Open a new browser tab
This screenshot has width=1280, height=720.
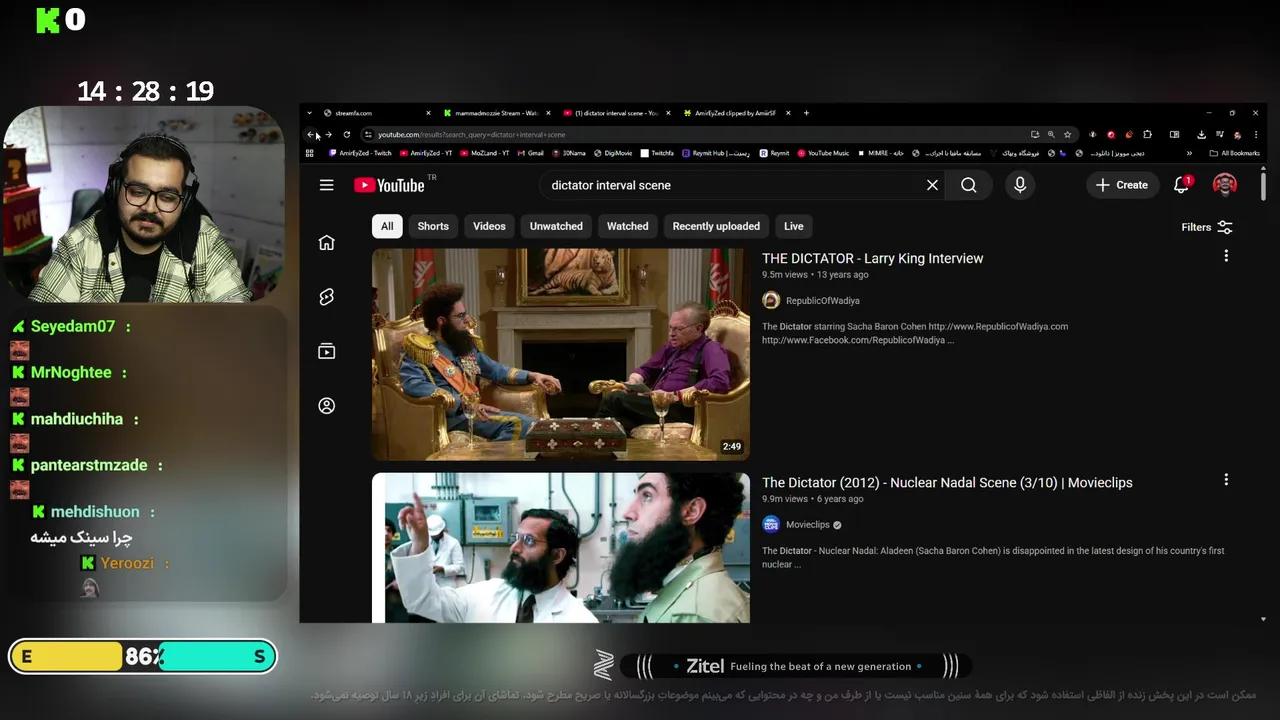coord(806,113)
